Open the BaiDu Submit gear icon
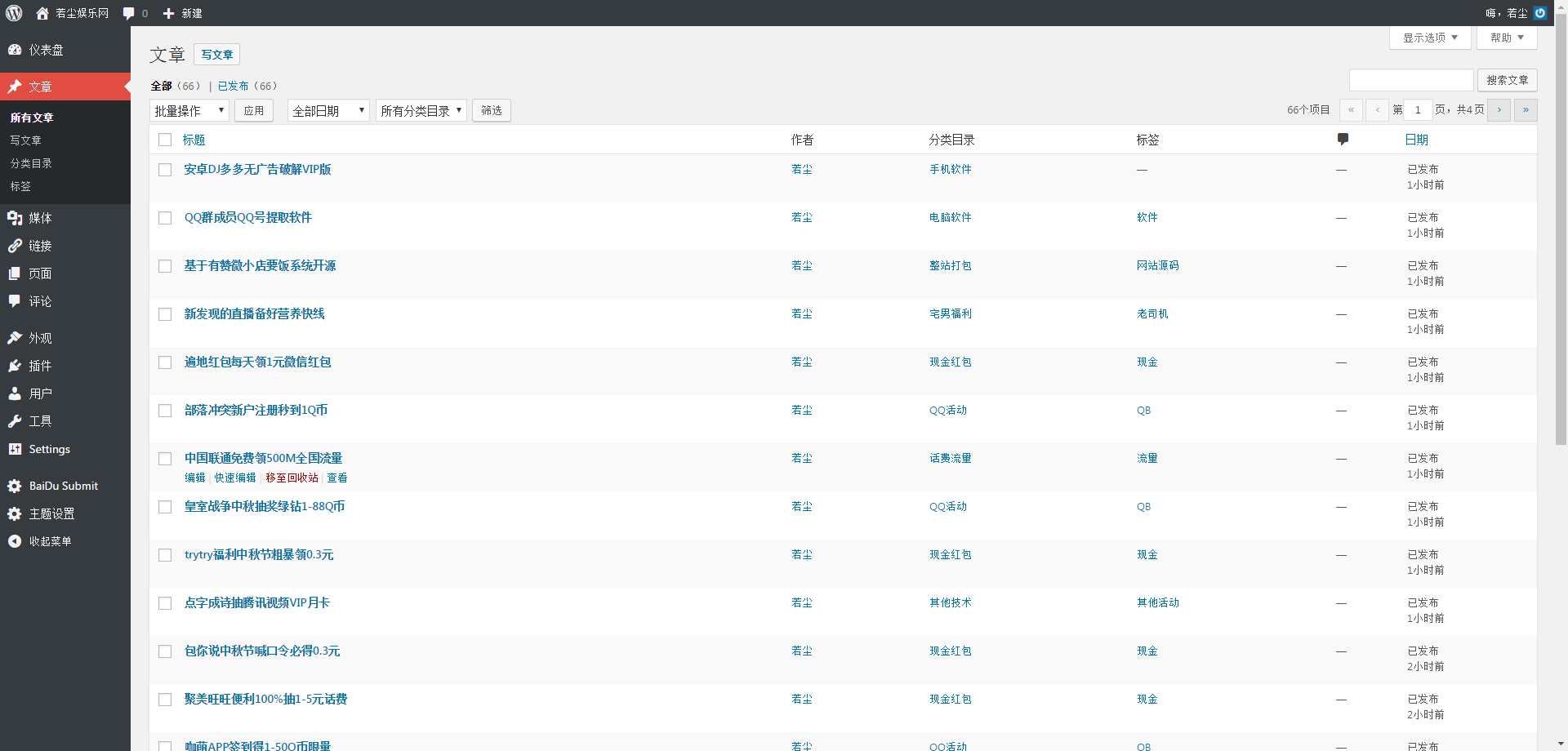This screenshot has height=751, width=1568. [15, 486]
